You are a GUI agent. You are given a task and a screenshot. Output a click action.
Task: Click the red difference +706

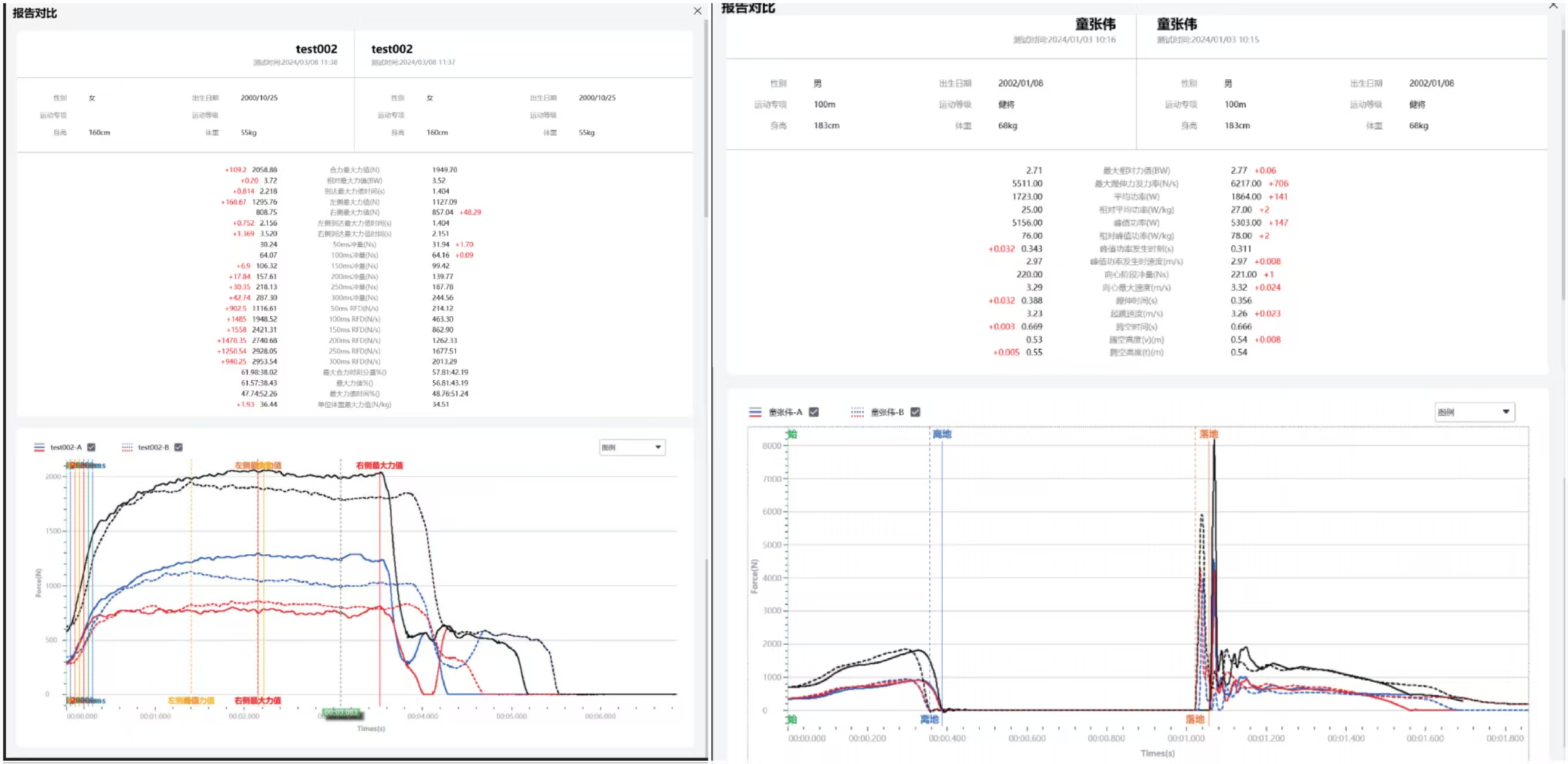pos(1279,183)
